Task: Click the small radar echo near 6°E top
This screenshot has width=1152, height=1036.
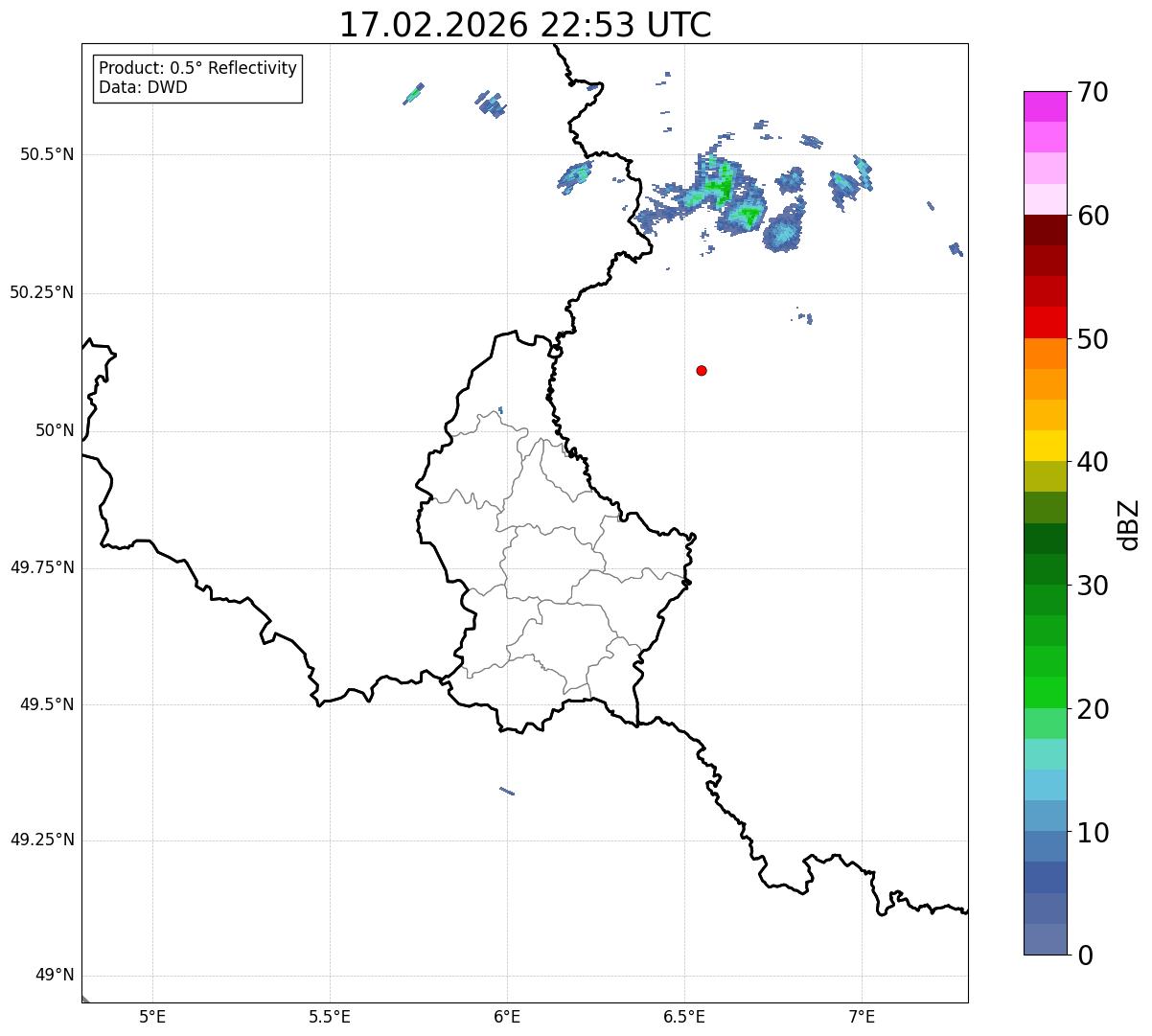Action: coord(492,104)
